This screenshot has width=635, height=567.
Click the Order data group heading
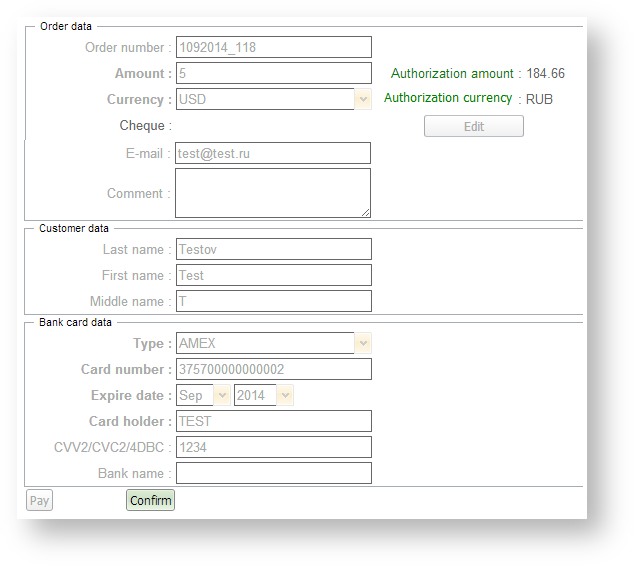click(x=66, y=26)
